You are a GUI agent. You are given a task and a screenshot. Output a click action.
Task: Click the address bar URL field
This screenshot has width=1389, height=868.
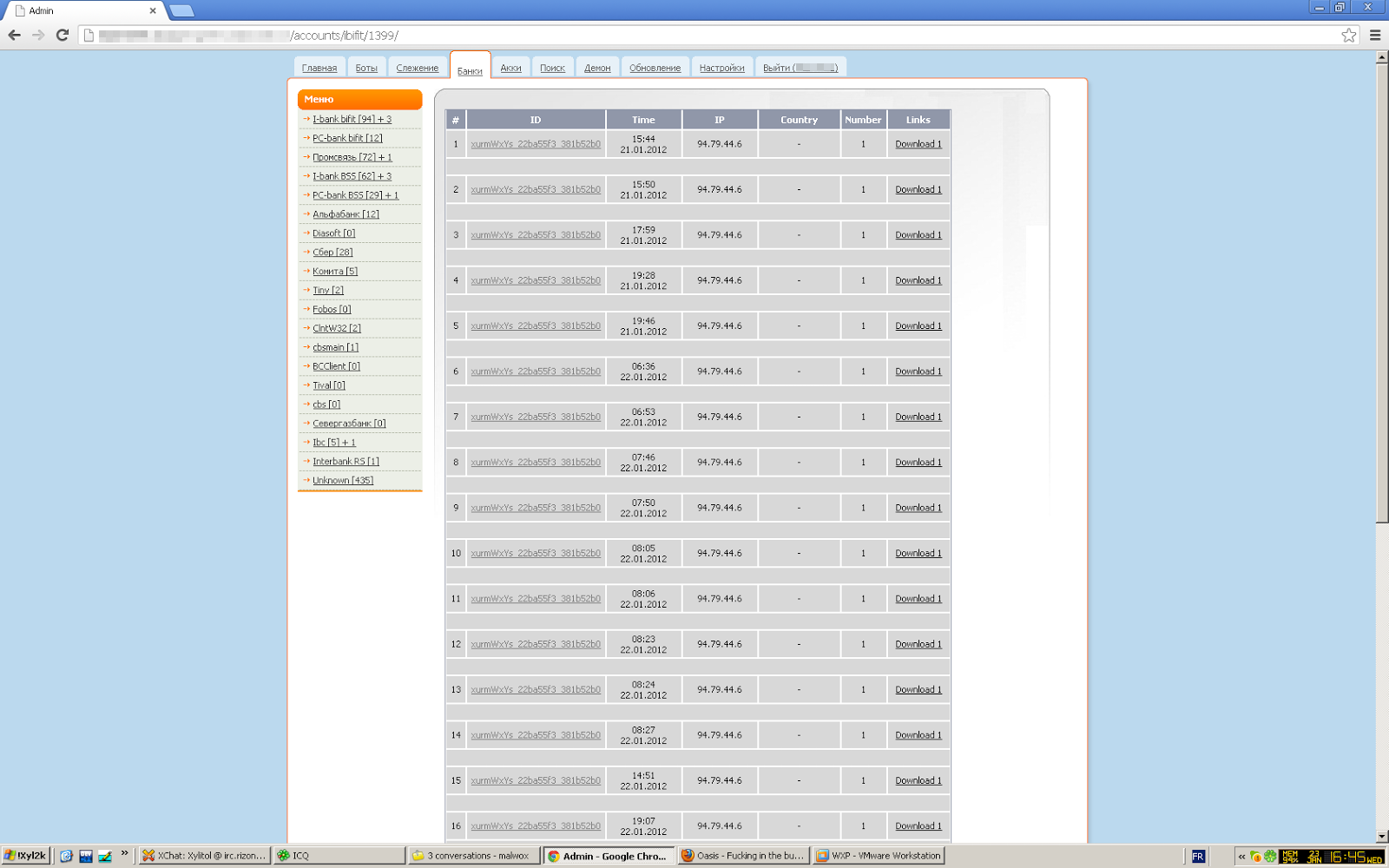tap(710, 36)
